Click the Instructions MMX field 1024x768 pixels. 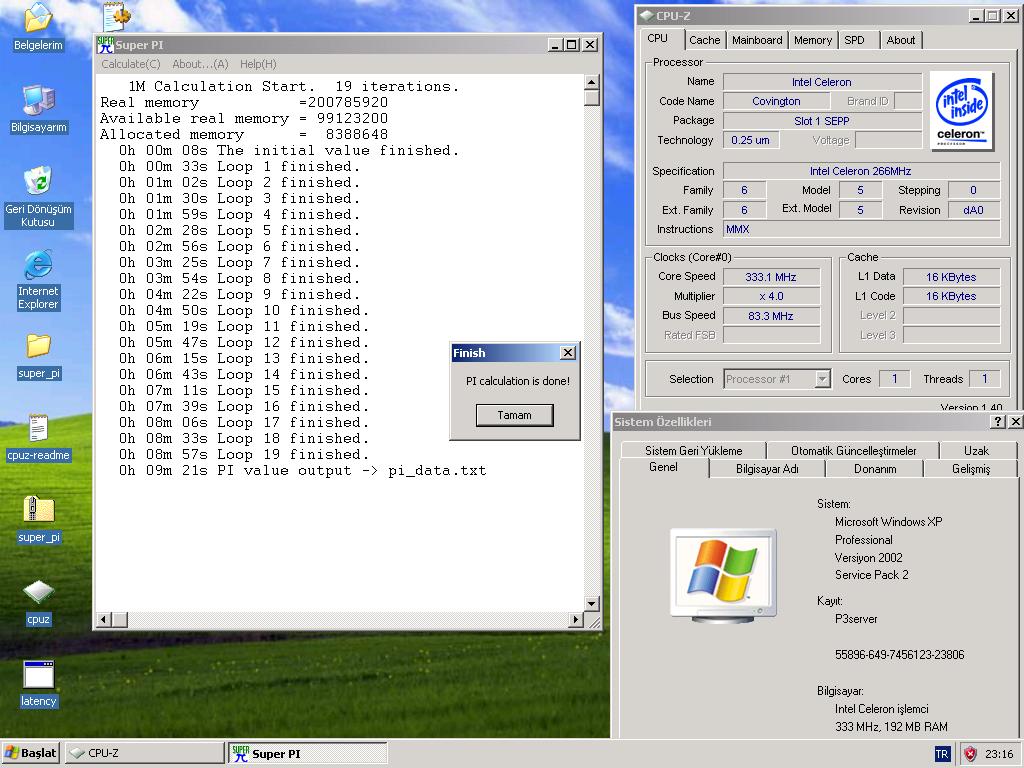coord(861,229)
